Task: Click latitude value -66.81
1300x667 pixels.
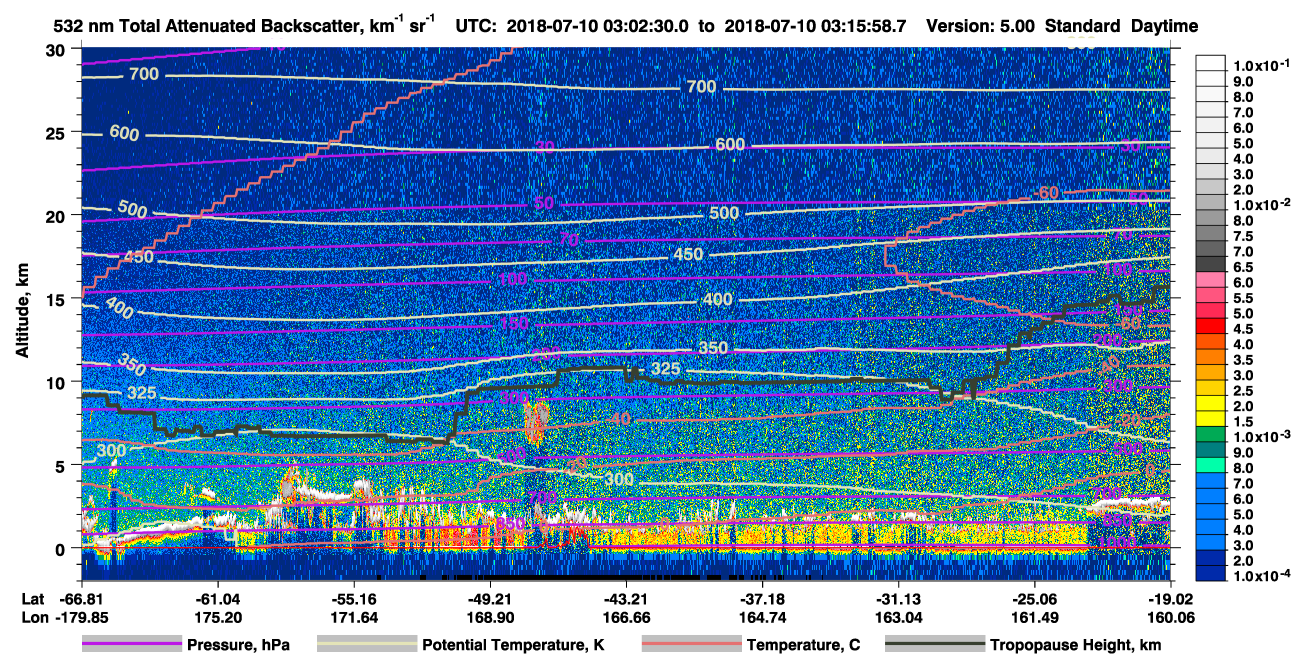Action: point(81,598)
